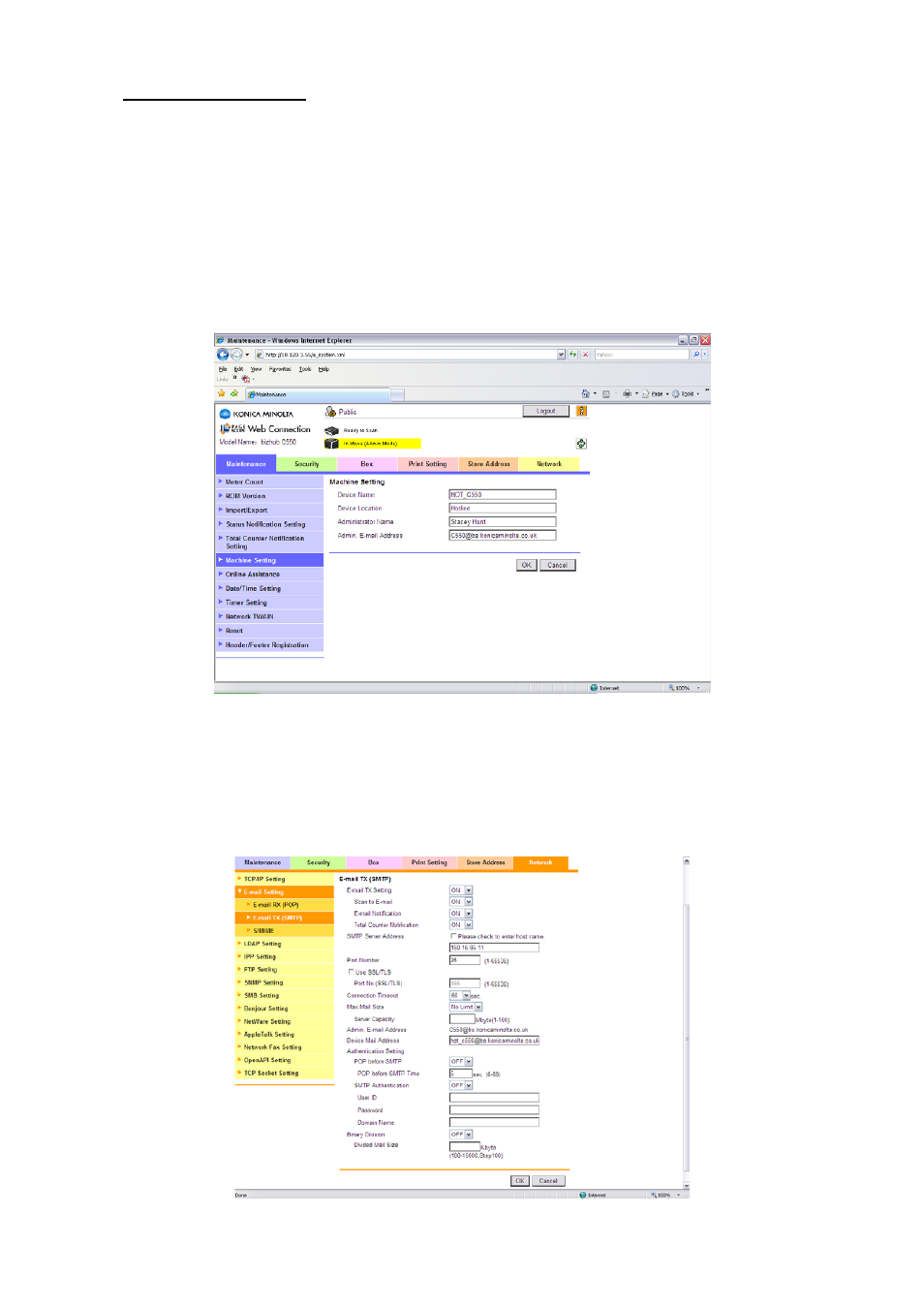Click the Favorites star icon

[x=222, y=393]
